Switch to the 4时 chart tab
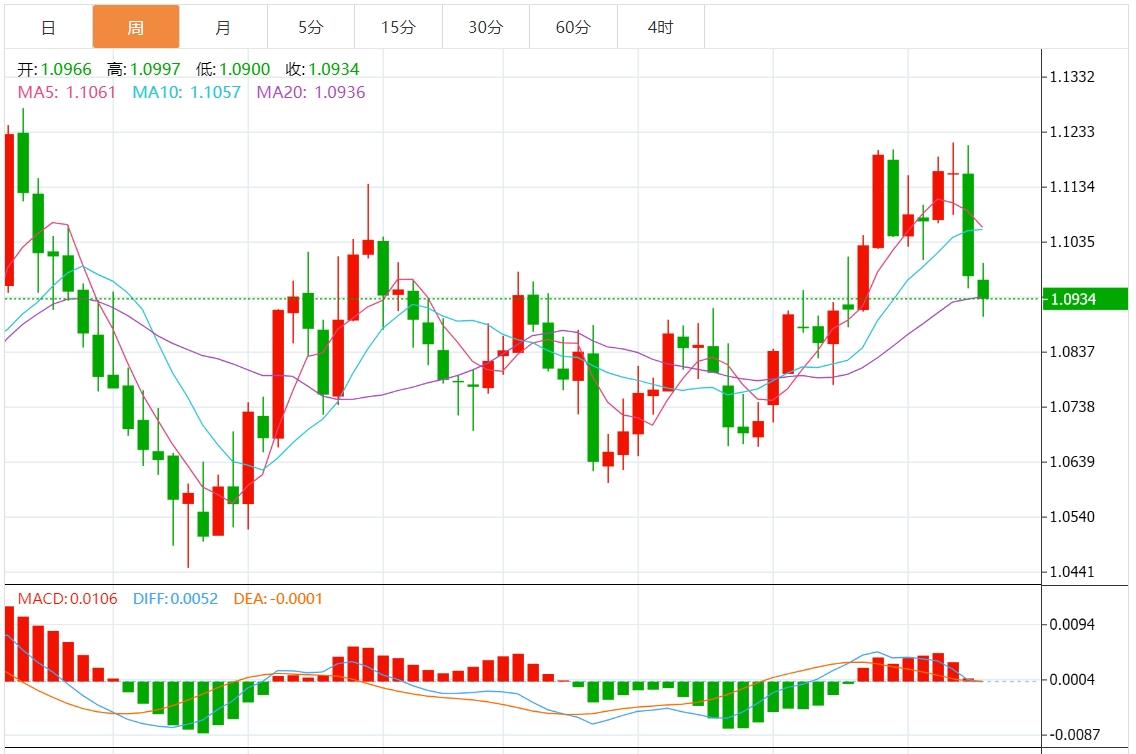The width and height of the screenshot is (1136, 754). [x=660, y=27]
